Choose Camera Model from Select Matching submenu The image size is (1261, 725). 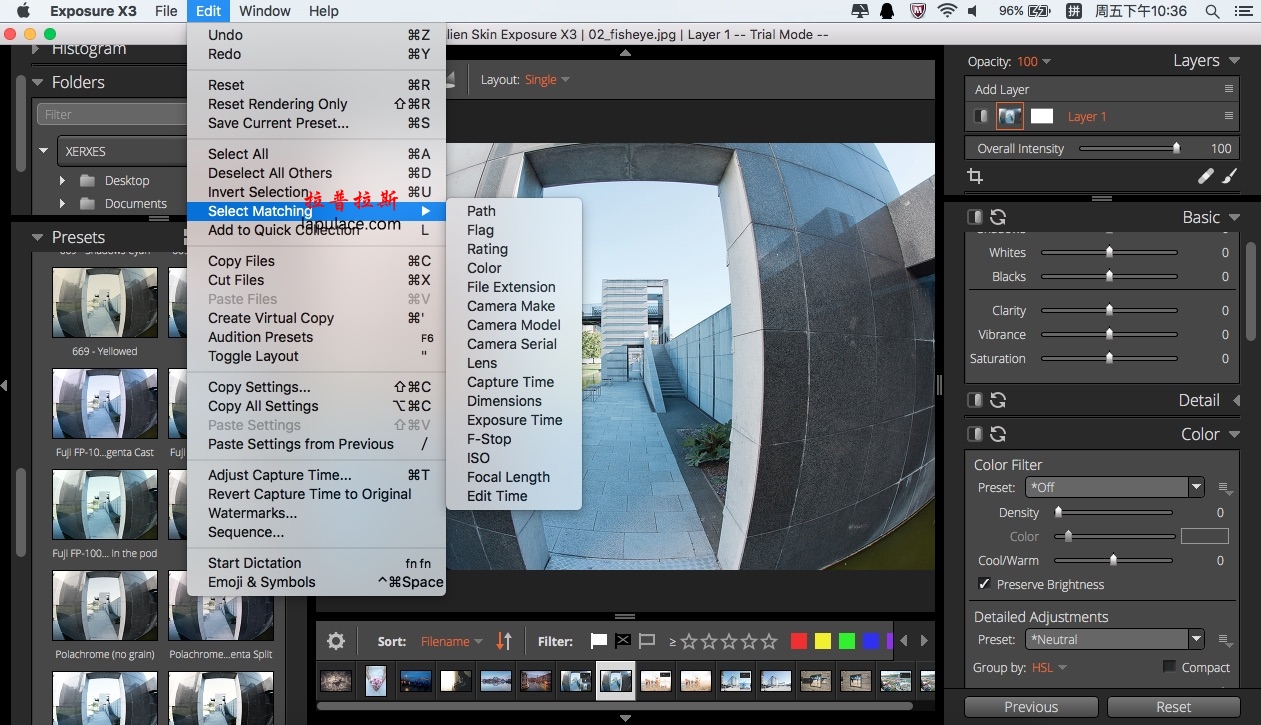[x=514, y=325]
